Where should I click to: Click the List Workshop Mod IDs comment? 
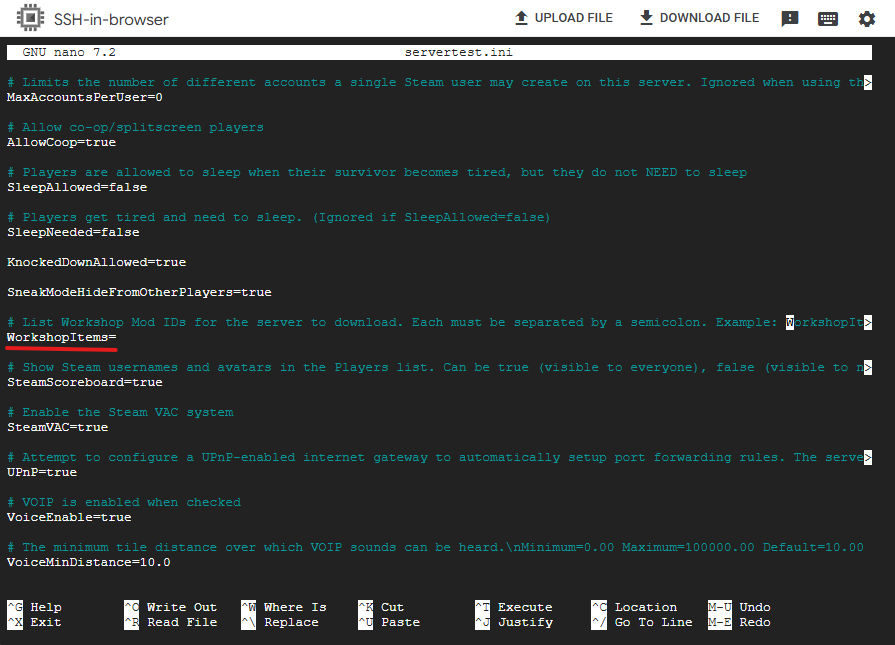pyautogui.click(x=439, y=323)
